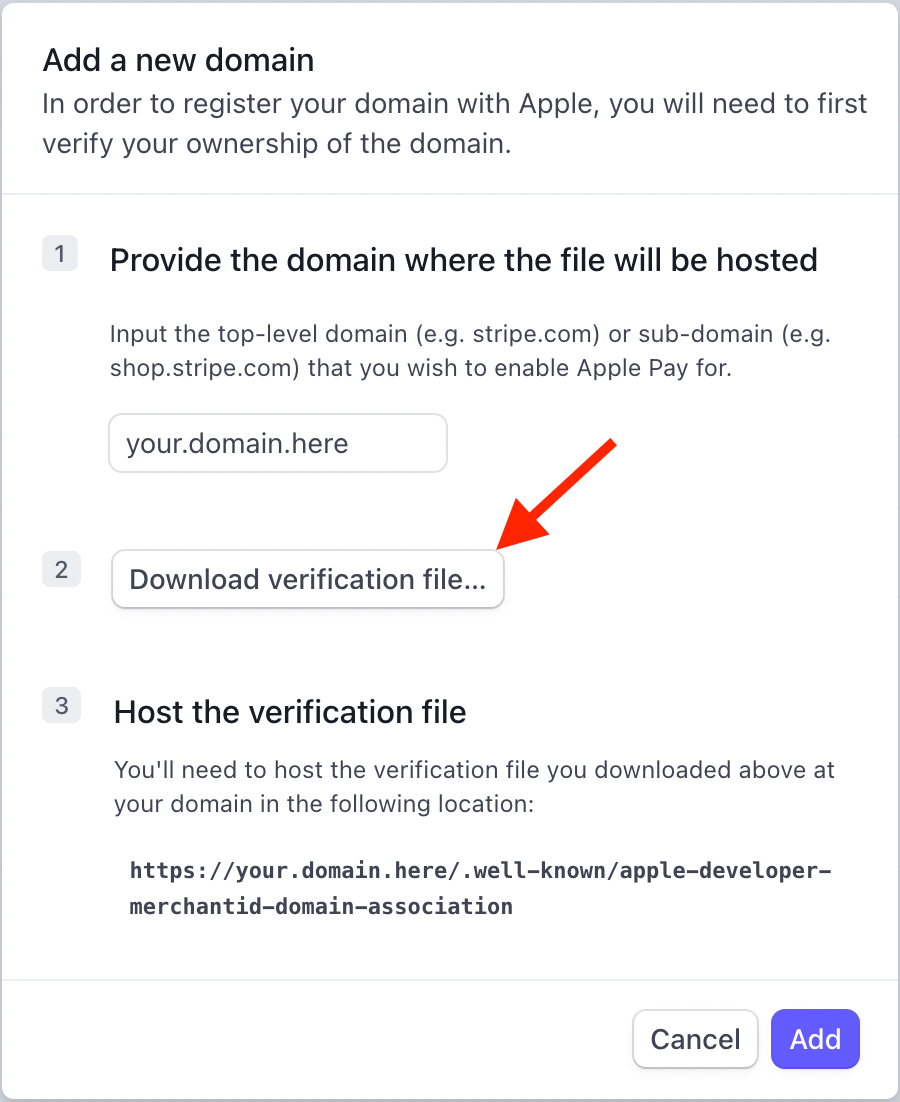Click the red arrow annotation
The image size is (900, 1102).
pos(556,495)
